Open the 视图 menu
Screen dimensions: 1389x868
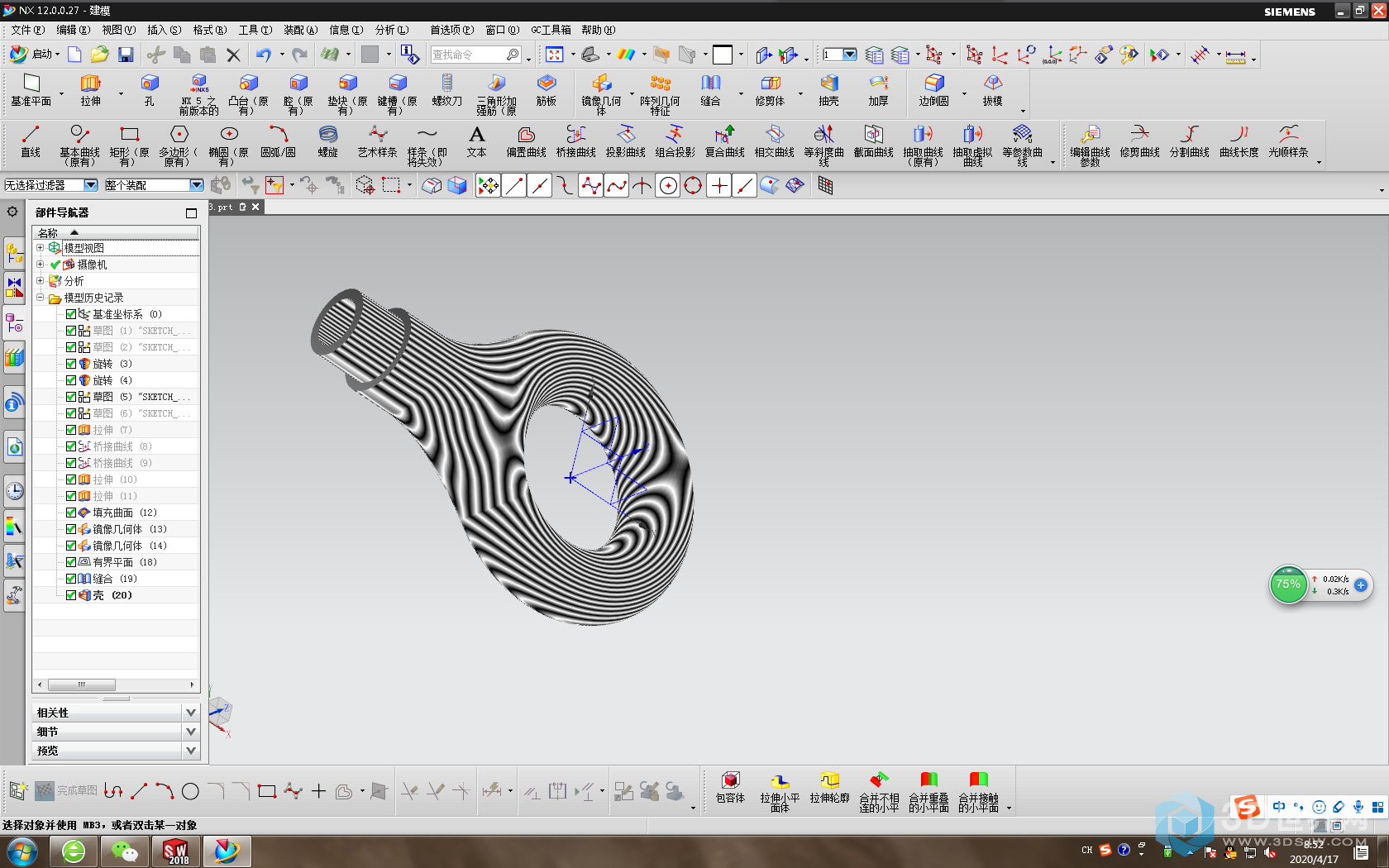coord(119,30)
